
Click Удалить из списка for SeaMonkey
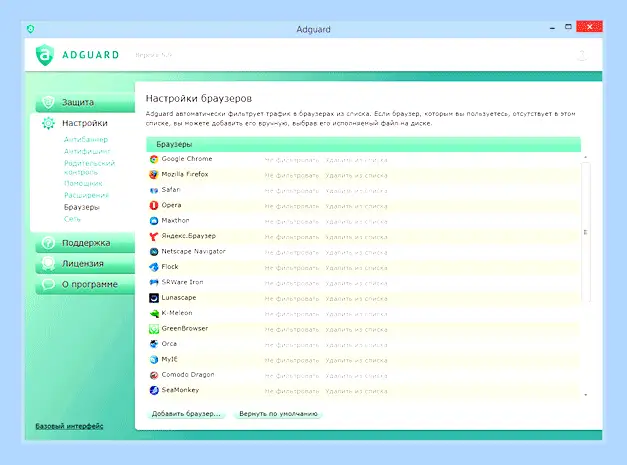pyautogui.click(x=356, y=391)
